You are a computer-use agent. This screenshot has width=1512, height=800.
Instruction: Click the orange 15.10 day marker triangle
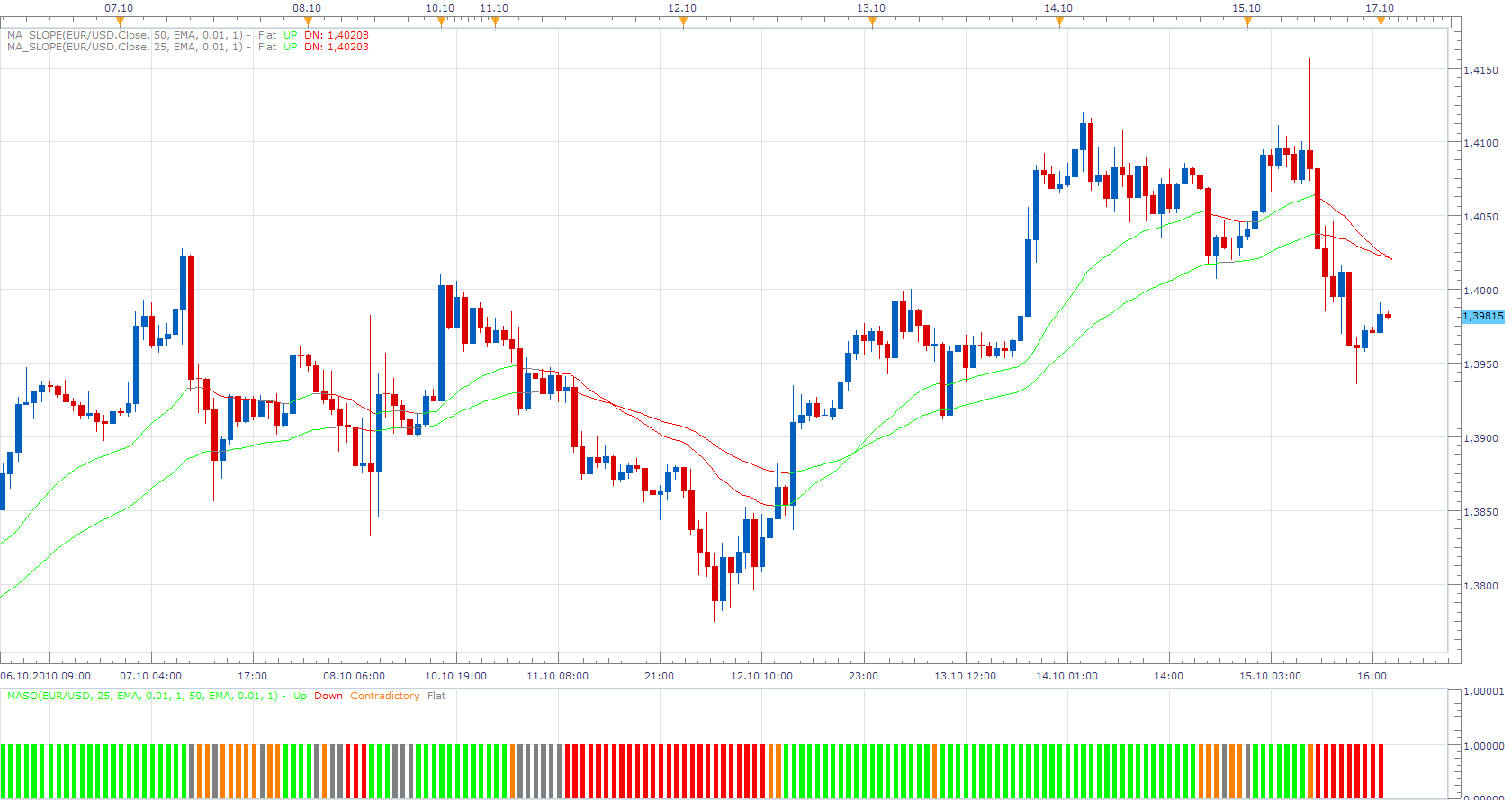tap(1247, 22)
